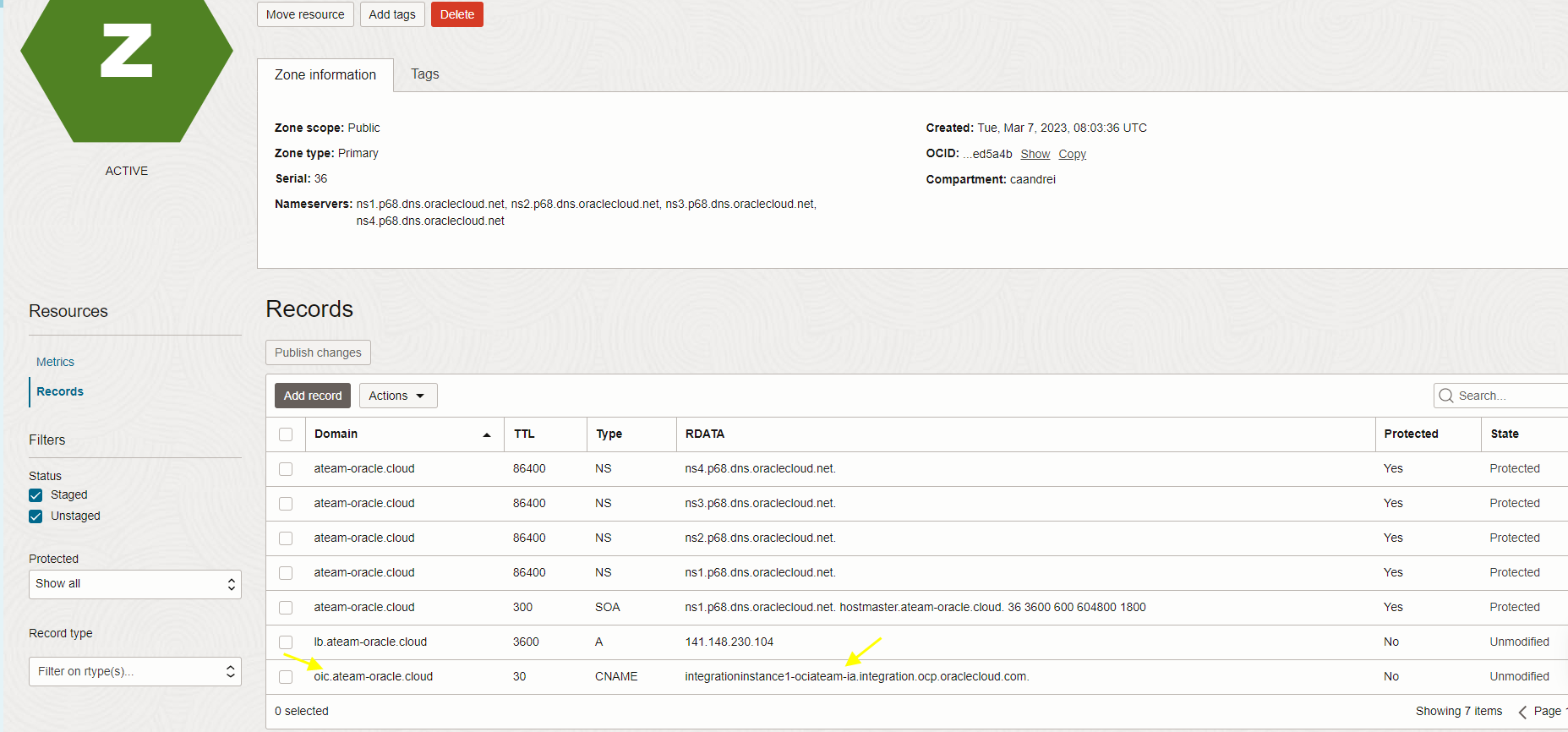Click the search magnifier icon in records
1568x732 pixels.
click(1446, 396)
